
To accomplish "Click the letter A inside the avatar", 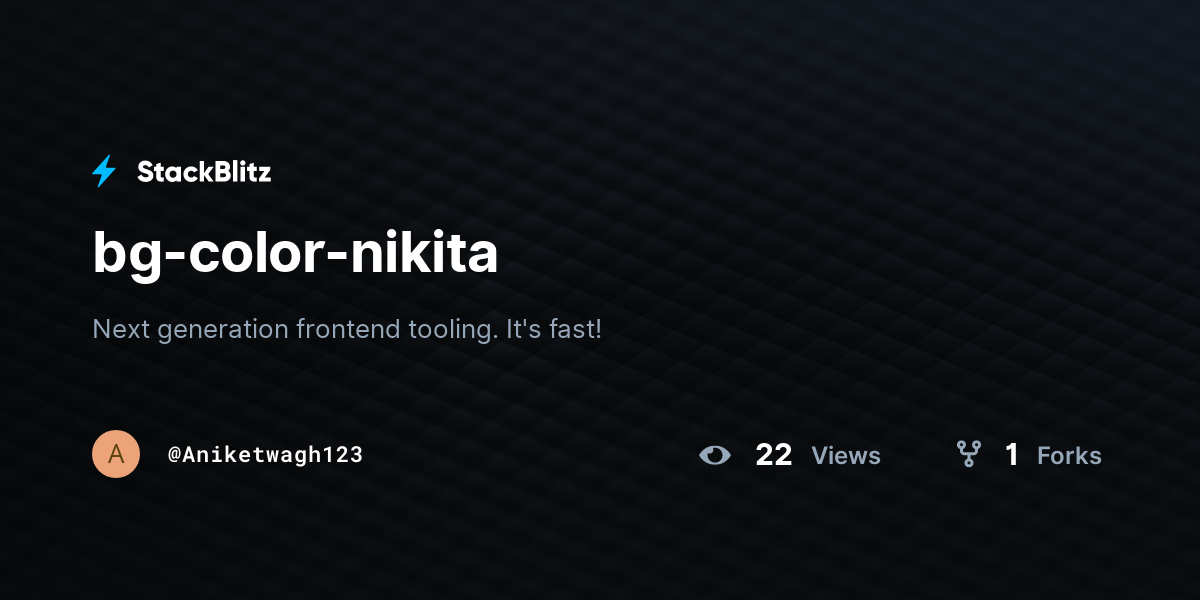I will [x=116, y=454].
